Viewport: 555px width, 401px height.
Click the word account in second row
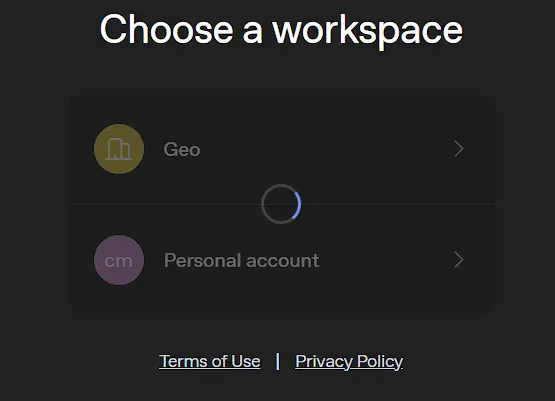pos(283,261)
